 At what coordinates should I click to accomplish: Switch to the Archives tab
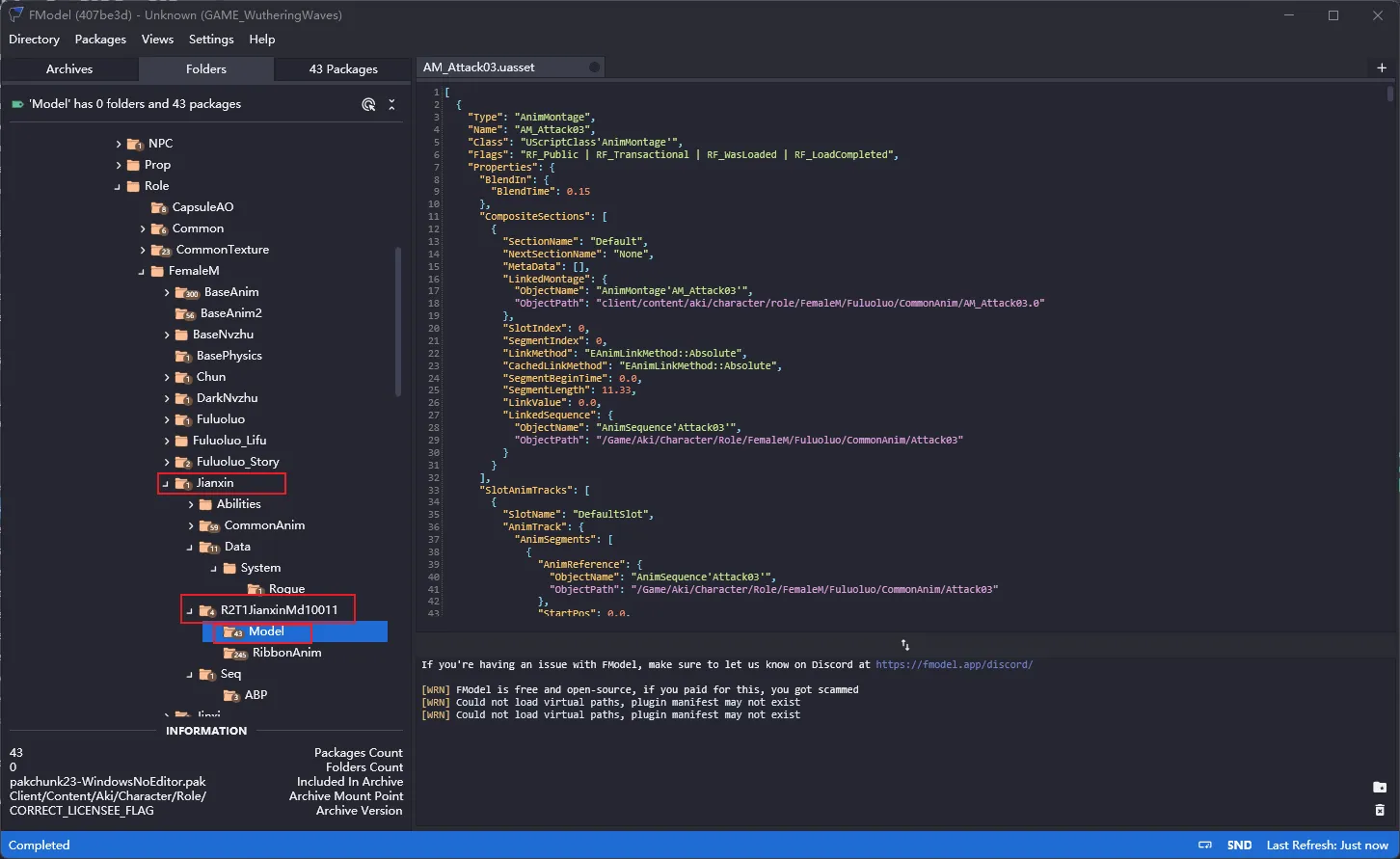(x=69, y=69)
